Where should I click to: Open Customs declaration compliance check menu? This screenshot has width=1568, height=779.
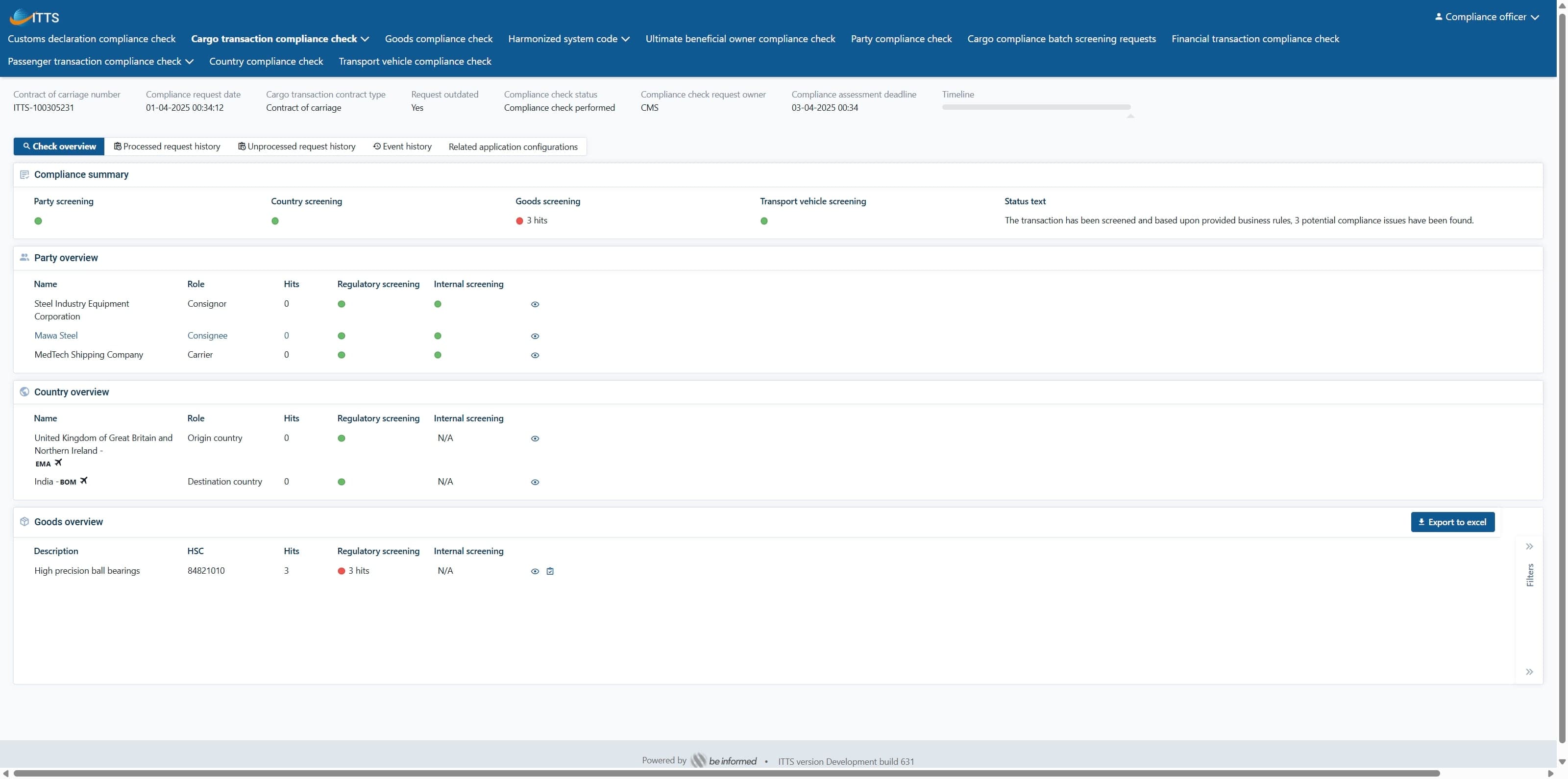pos(91,38)
